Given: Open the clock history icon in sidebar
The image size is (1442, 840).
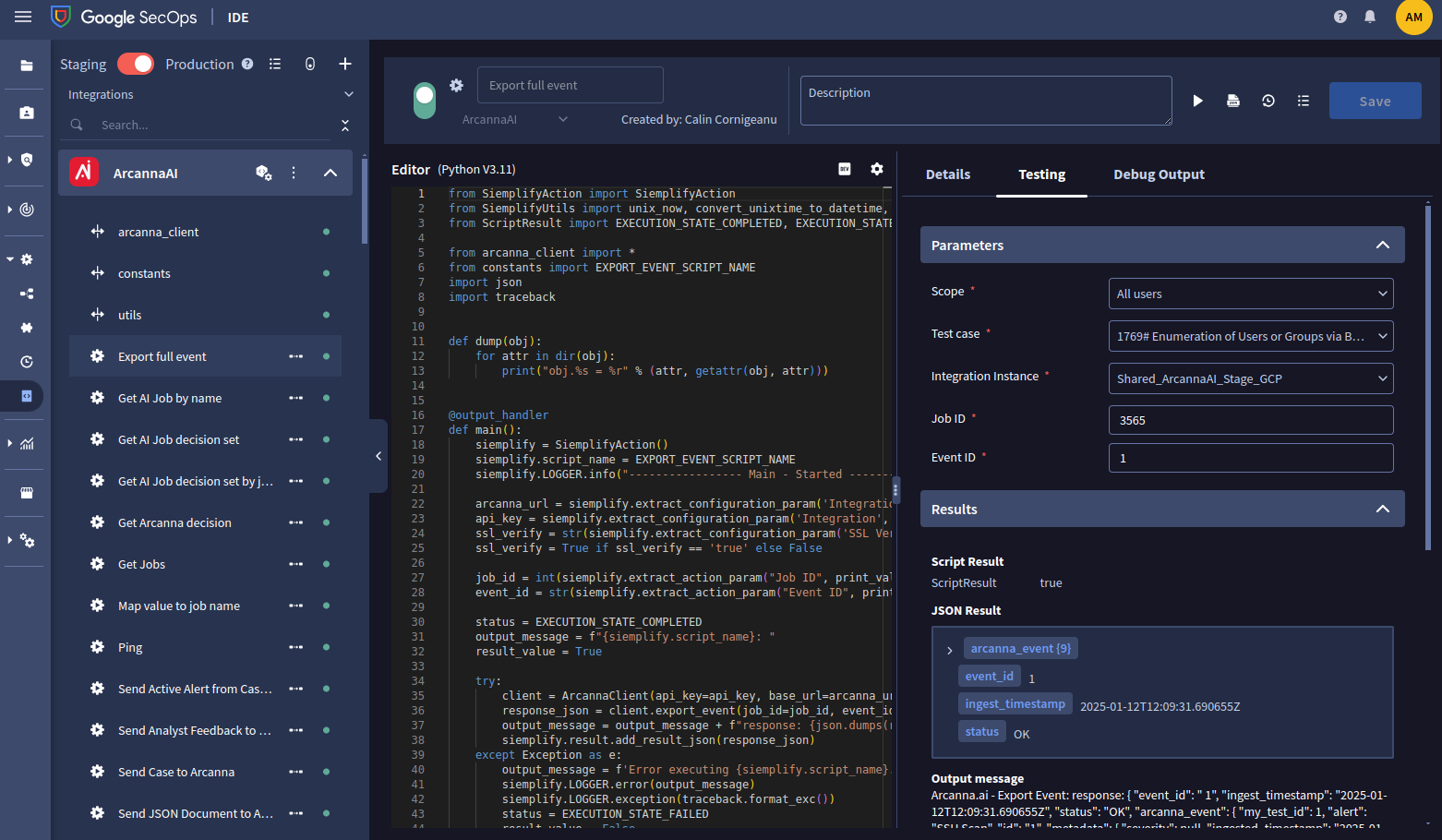Looking at the screenshot, I should click(27, 362).
